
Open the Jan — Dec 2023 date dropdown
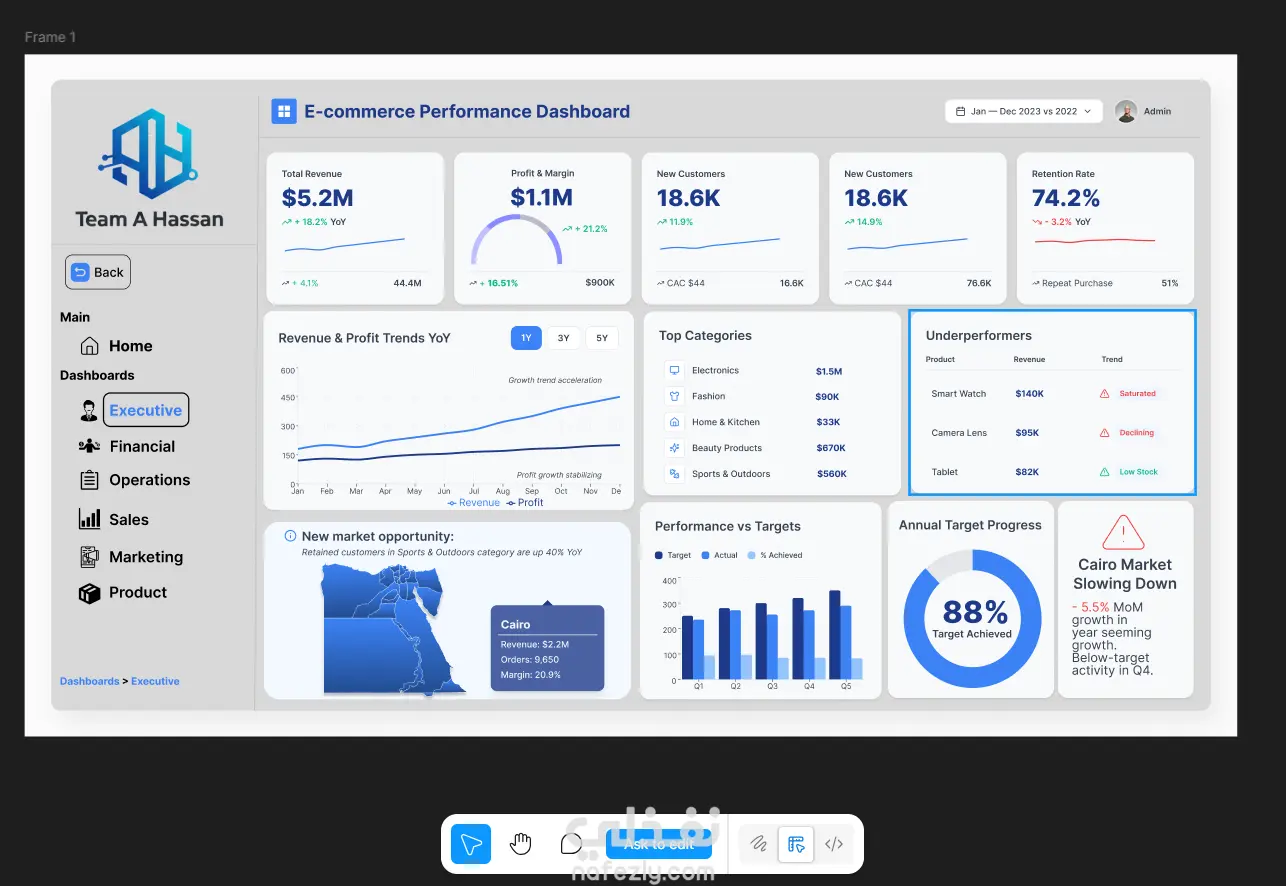point(1024,111)
